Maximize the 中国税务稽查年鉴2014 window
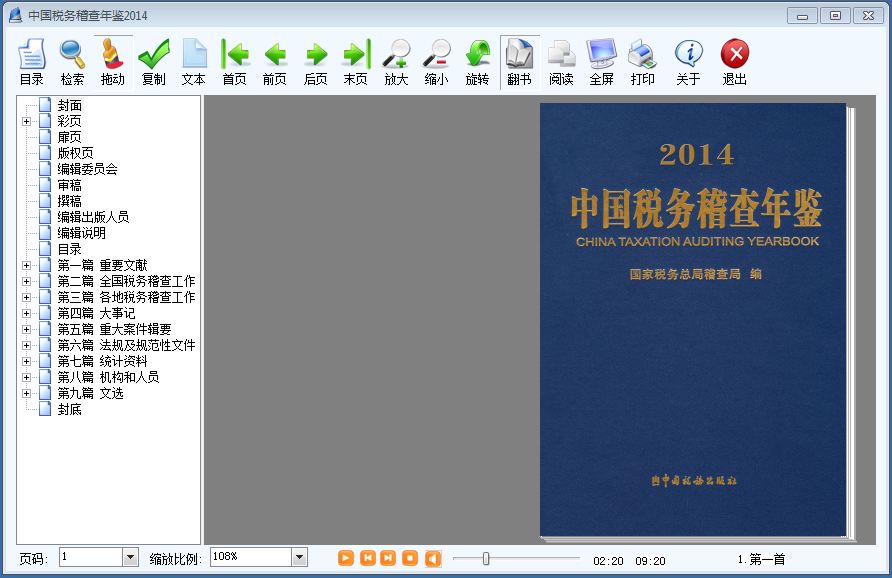Screen dimensions: 892x578 835,16
